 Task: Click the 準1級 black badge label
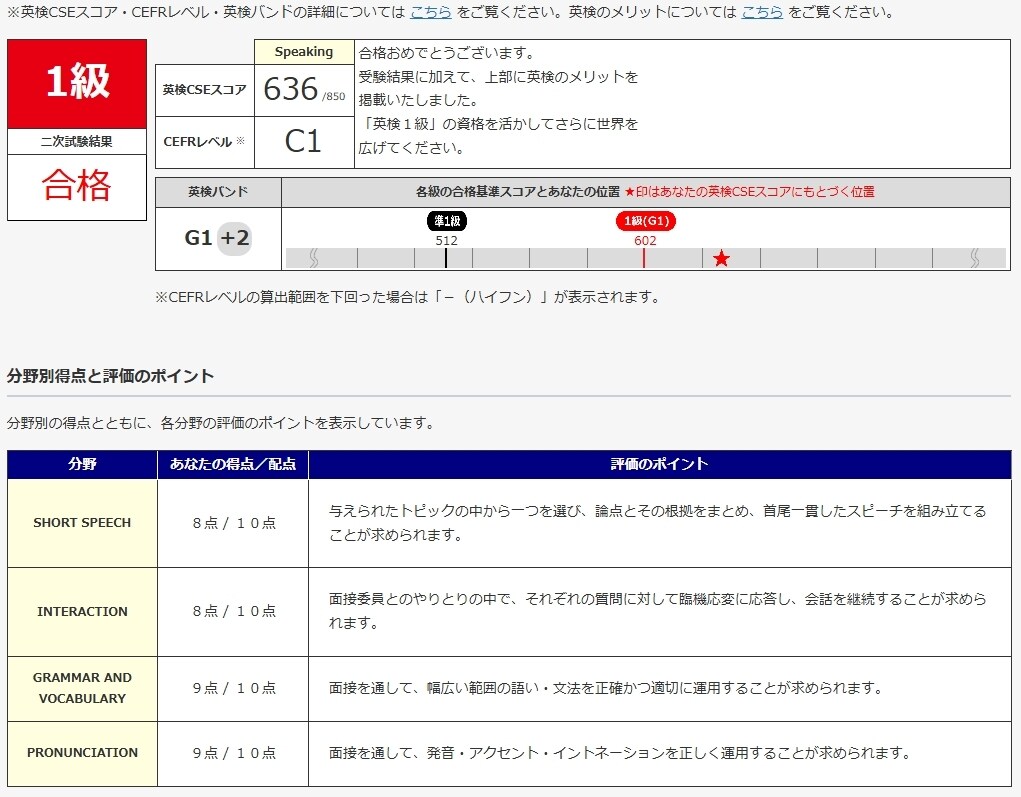tap(447, 221)
